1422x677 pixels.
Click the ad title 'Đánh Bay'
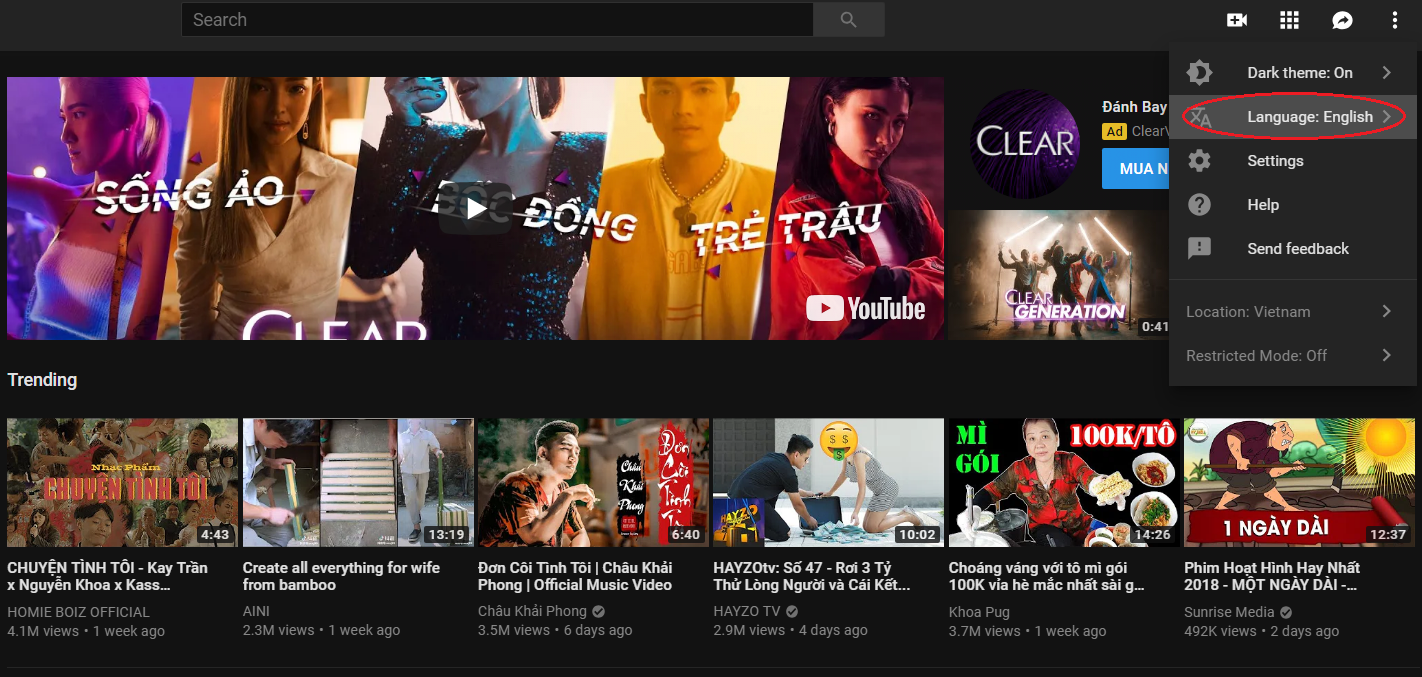click(x=1135, y=107)
